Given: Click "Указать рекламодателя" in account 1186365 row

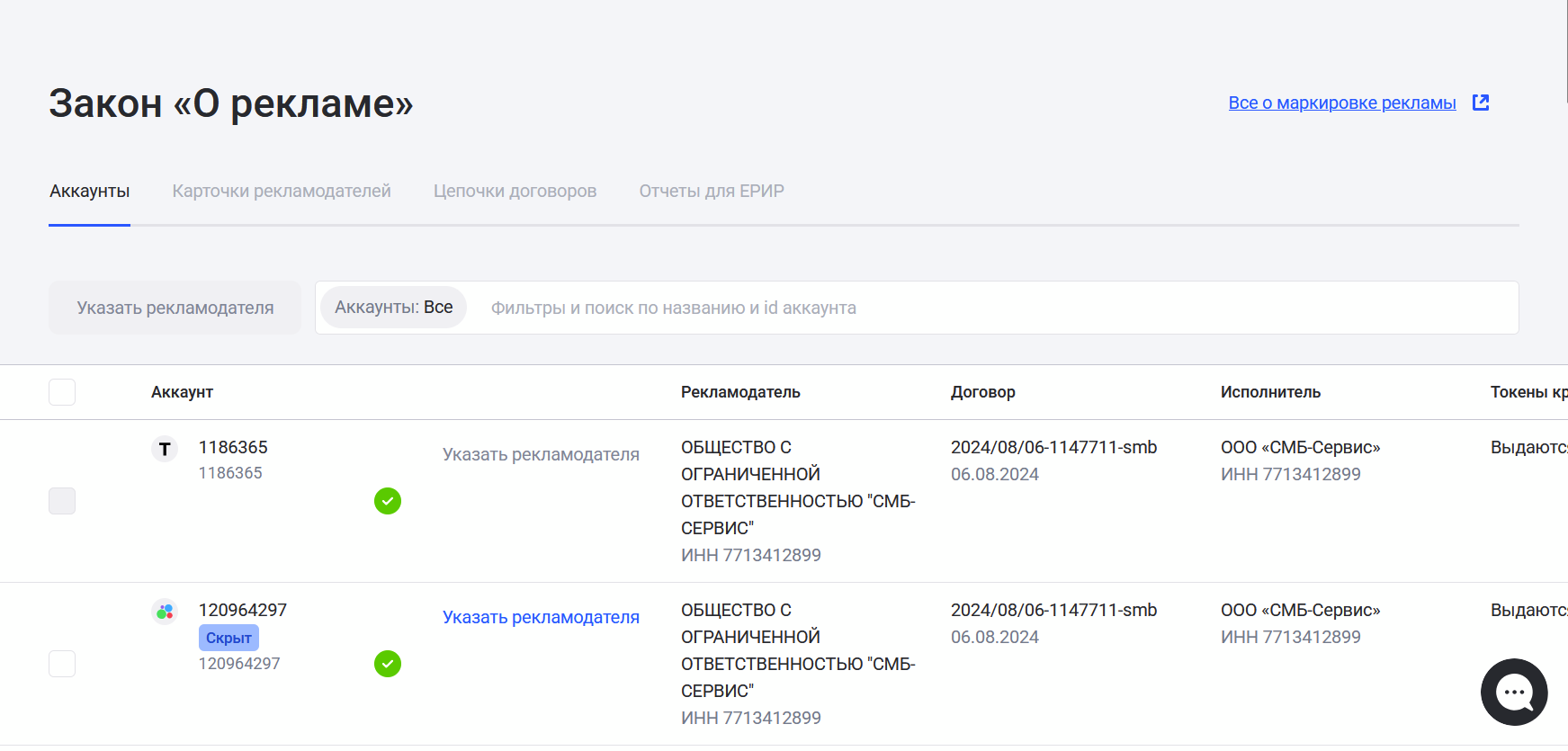Looking at the screenshot, I should pyautogui.click(x=541, y=454).
